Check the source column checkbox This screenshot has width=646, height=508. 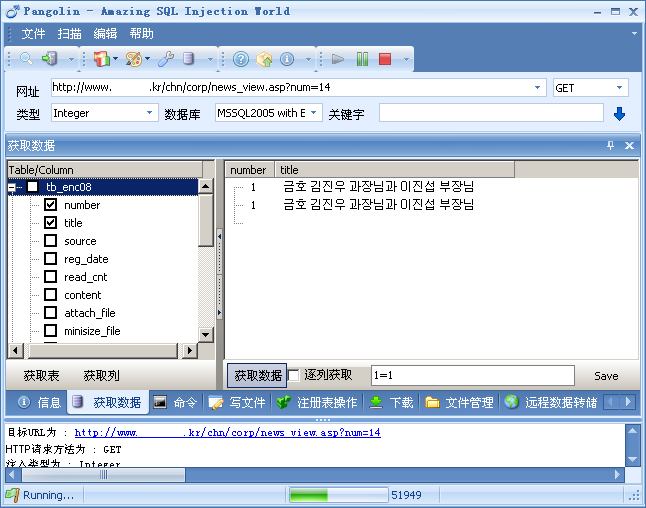pos(51,241)
